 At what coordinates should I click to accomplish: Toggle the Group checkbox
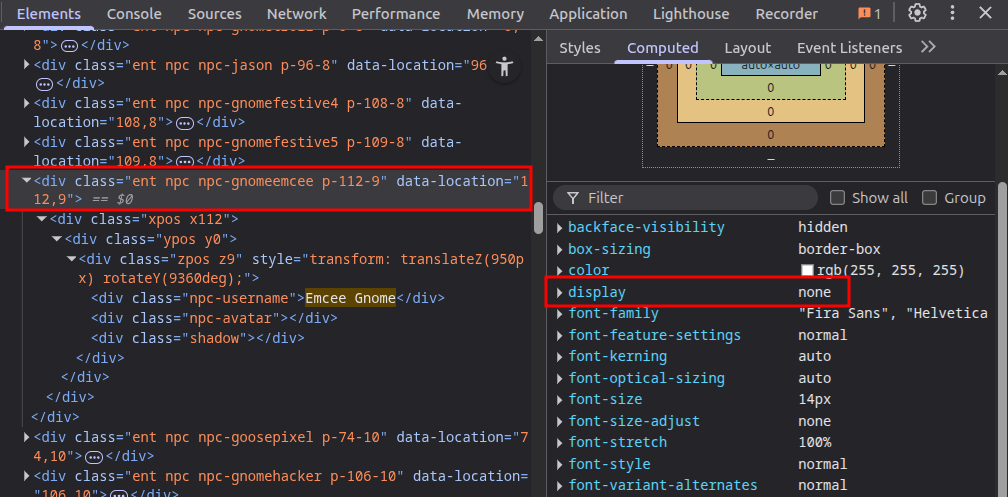click(x=930, y=198)
